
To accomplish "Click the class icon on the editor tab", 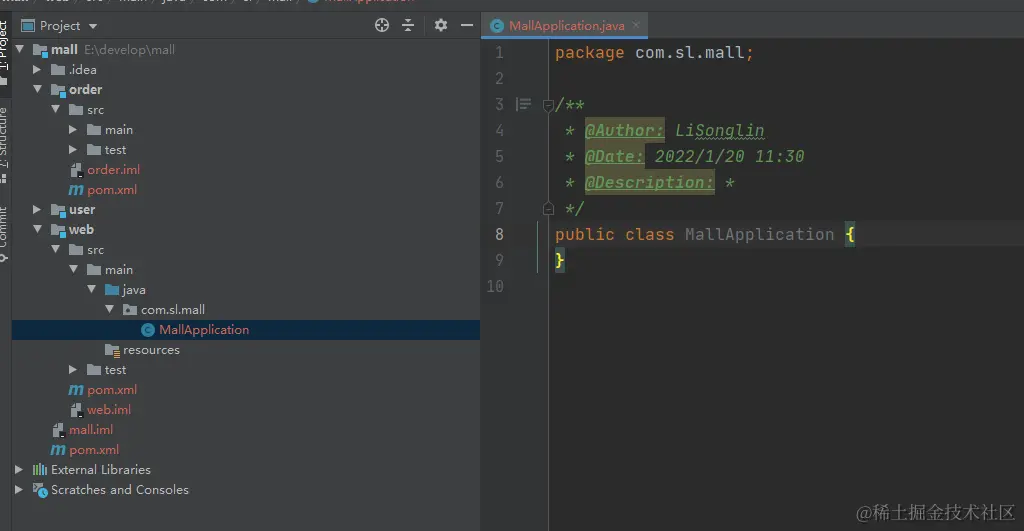I will tap(497, 25).
